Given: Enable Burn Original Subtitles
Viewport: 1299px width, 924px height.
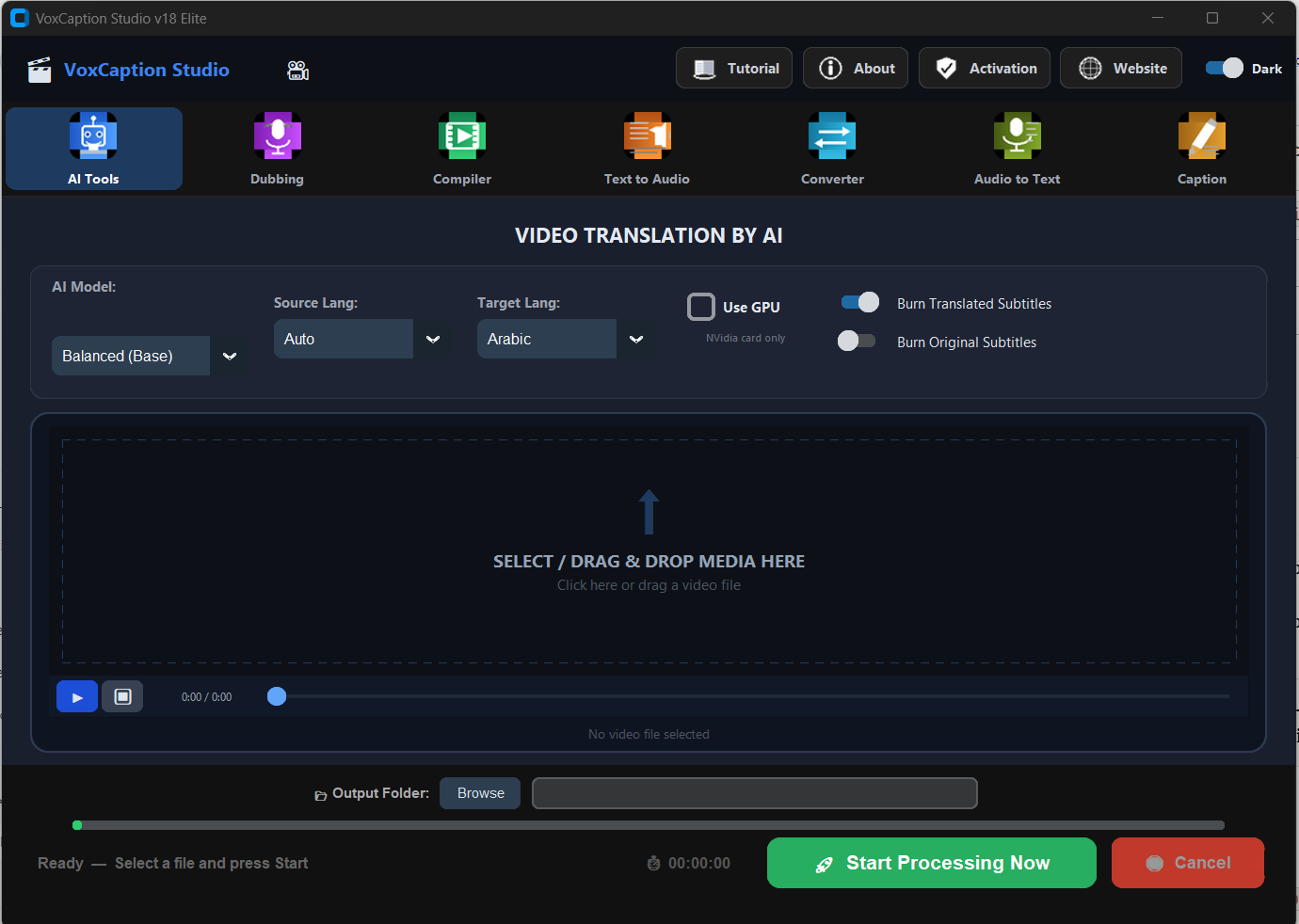Looking at the screenshot, I should tap(857, 341).
